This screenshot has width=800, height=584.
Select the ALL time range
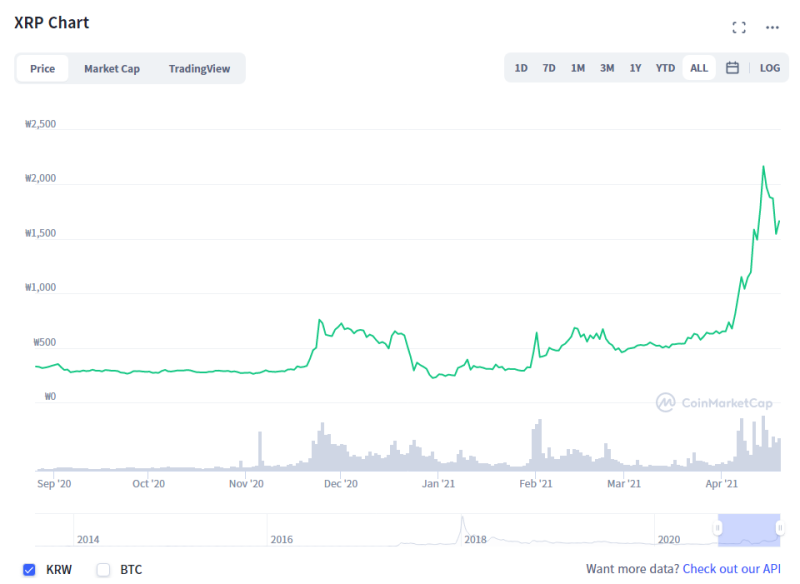coord(699,68)
